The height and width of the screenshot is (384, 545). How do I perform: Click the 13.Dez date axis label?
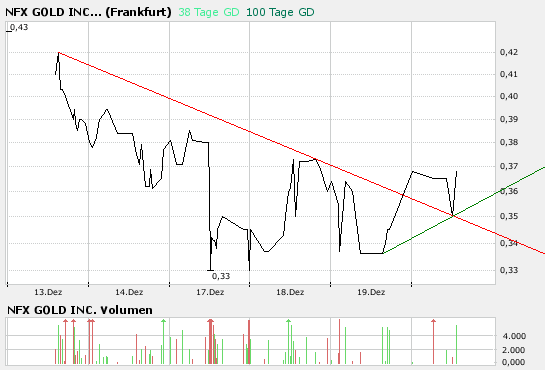[x=48, y=292]
